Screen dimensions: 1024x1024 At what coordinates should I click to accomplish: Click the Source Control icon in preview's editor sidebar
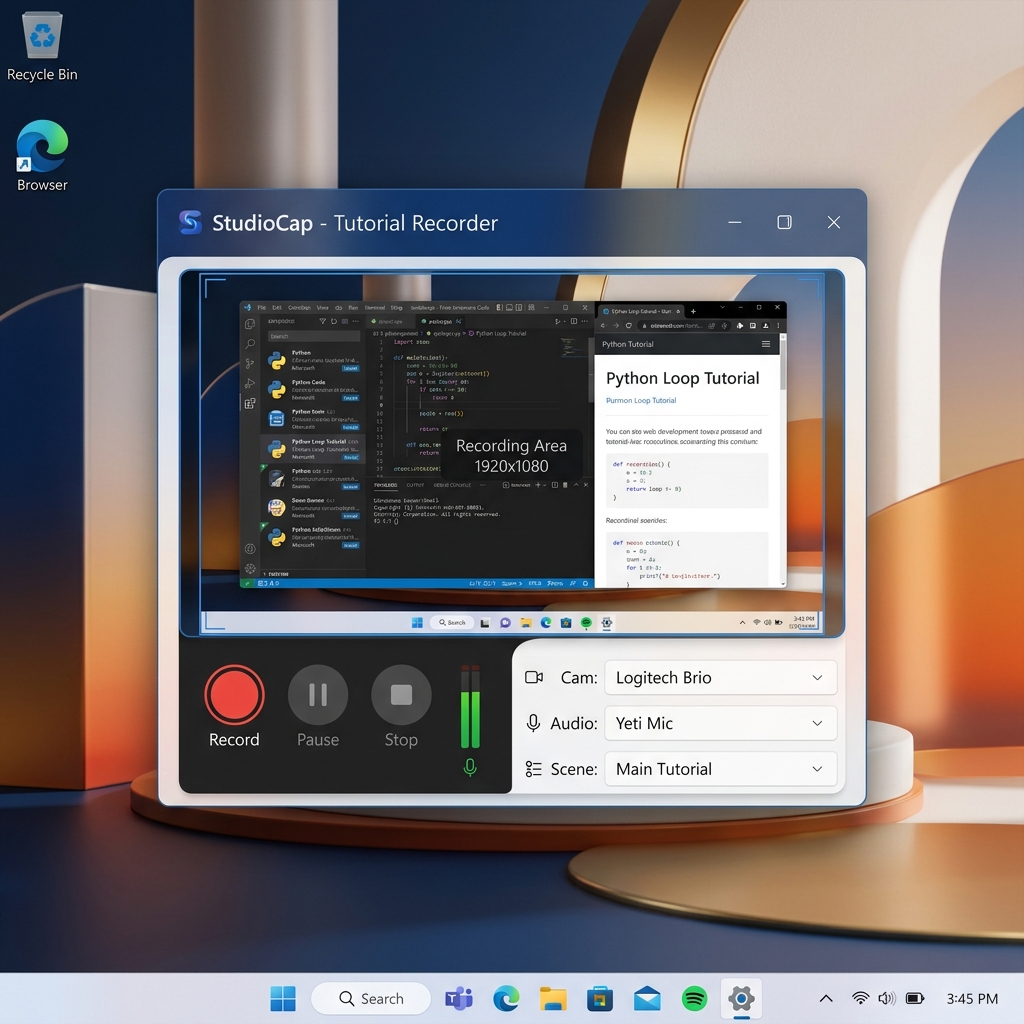[249, 364]
